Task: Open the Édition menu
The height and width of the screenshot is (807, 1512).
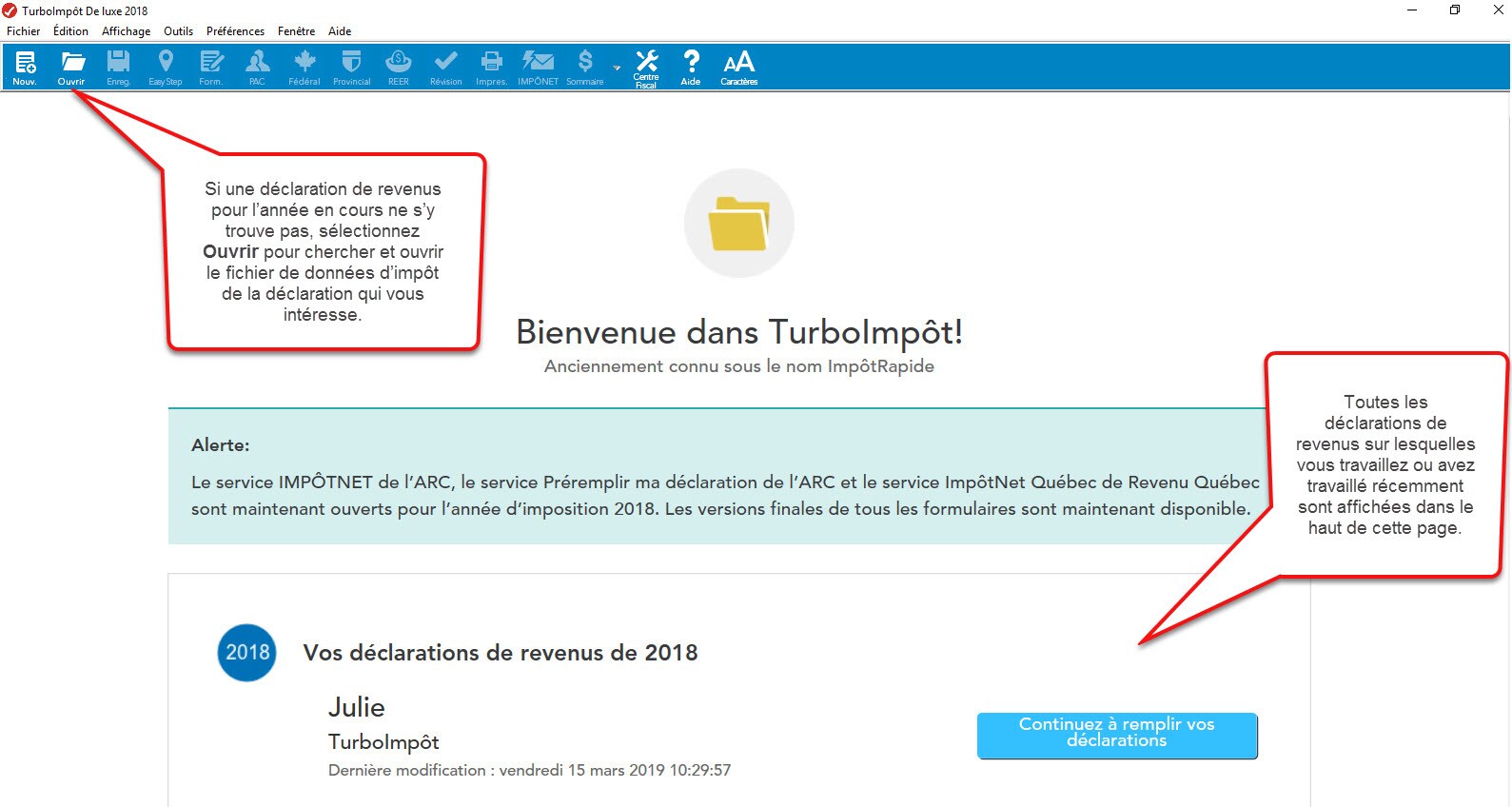Action: [70, 31]
